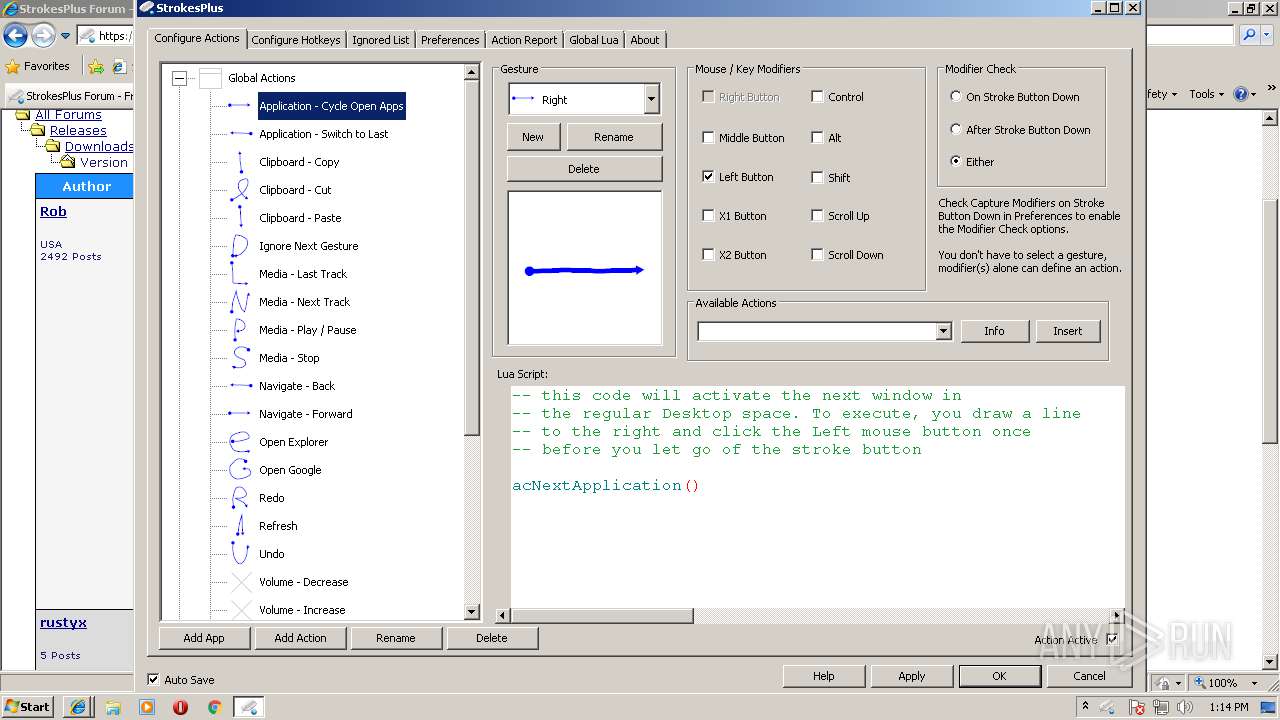Toggle Shift key modifier

click(x=818, y=177)
